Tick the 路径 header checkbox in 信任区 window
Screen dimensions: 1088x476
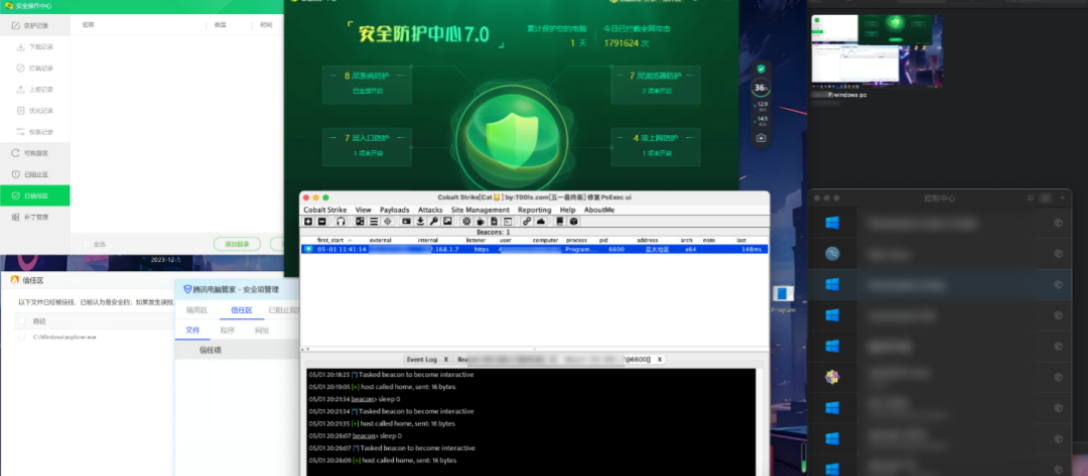pyautogui.click(x=21, y=321)
